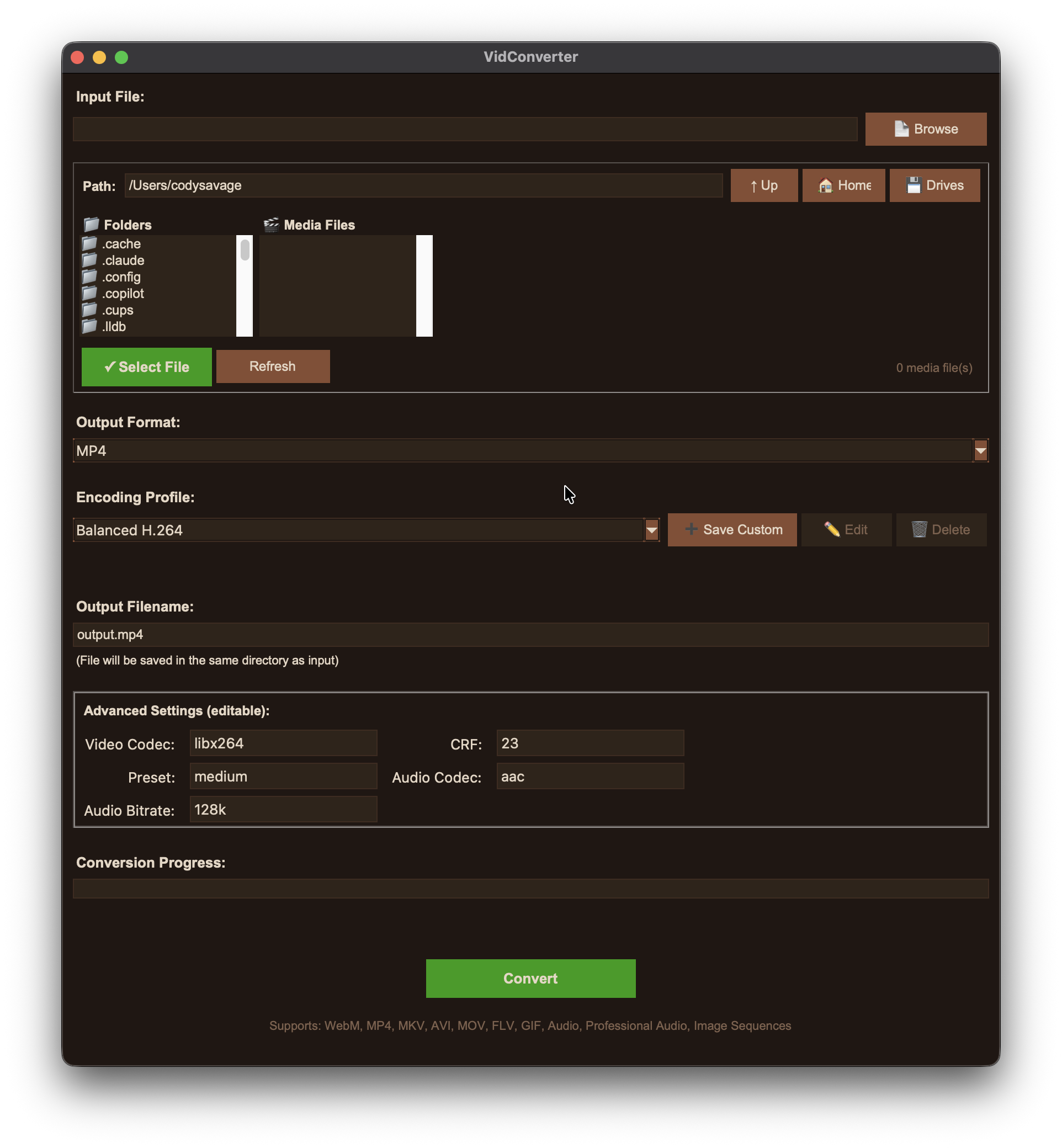Image resolution: width=1062 pixels, height=1148 pixels.
Task: Jump to the Home directory
Action: [x=843, y=185]
